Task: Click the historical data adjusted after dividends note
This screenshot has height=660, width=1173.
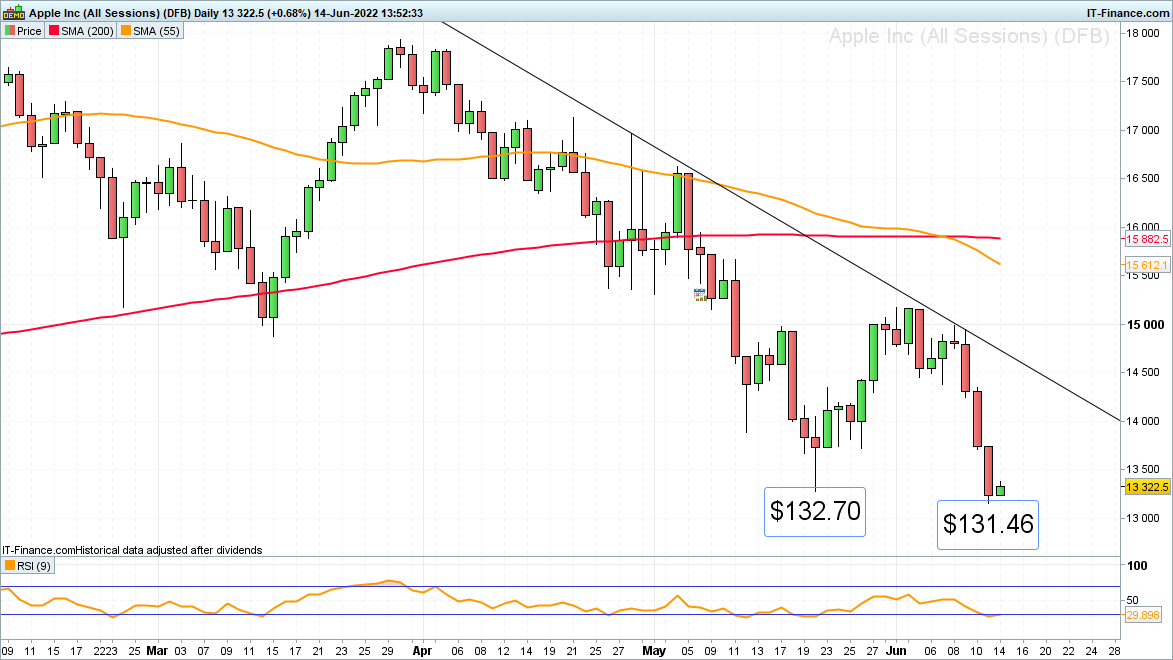Action: (x=169, y=550)
